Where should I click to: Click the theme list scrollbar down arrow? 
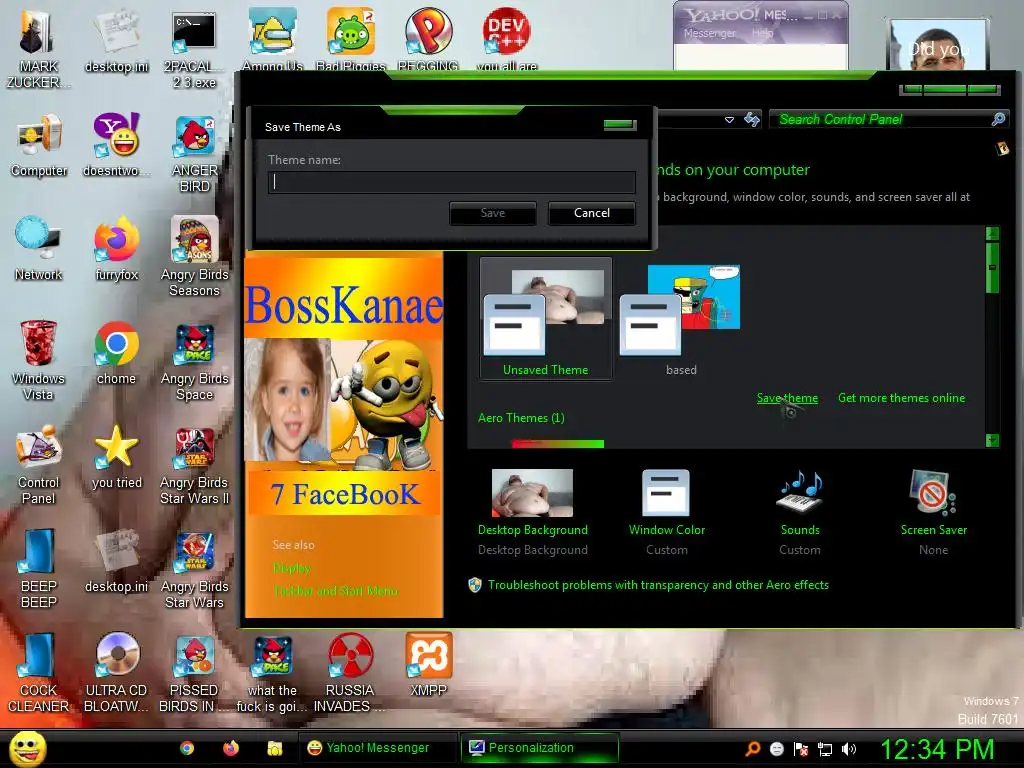pos(992,440)
